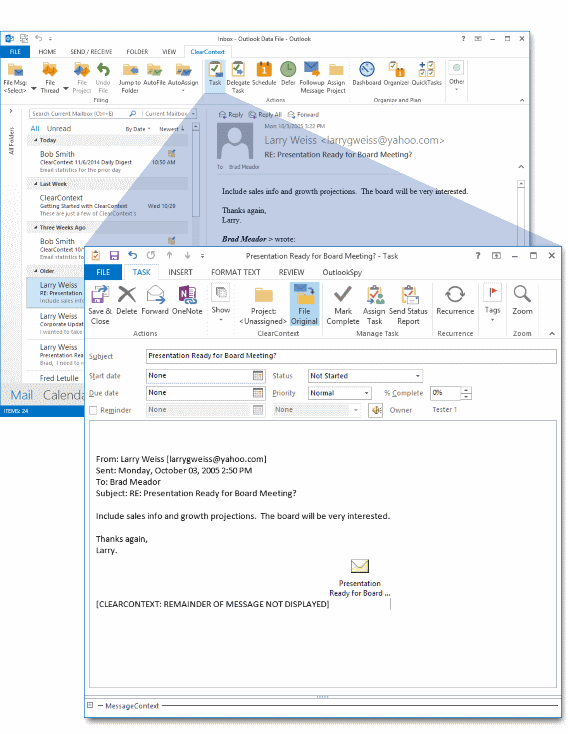The image size is (568, 734).
Task: Select ClearContext Getting Started email
Action: point(108,206)
